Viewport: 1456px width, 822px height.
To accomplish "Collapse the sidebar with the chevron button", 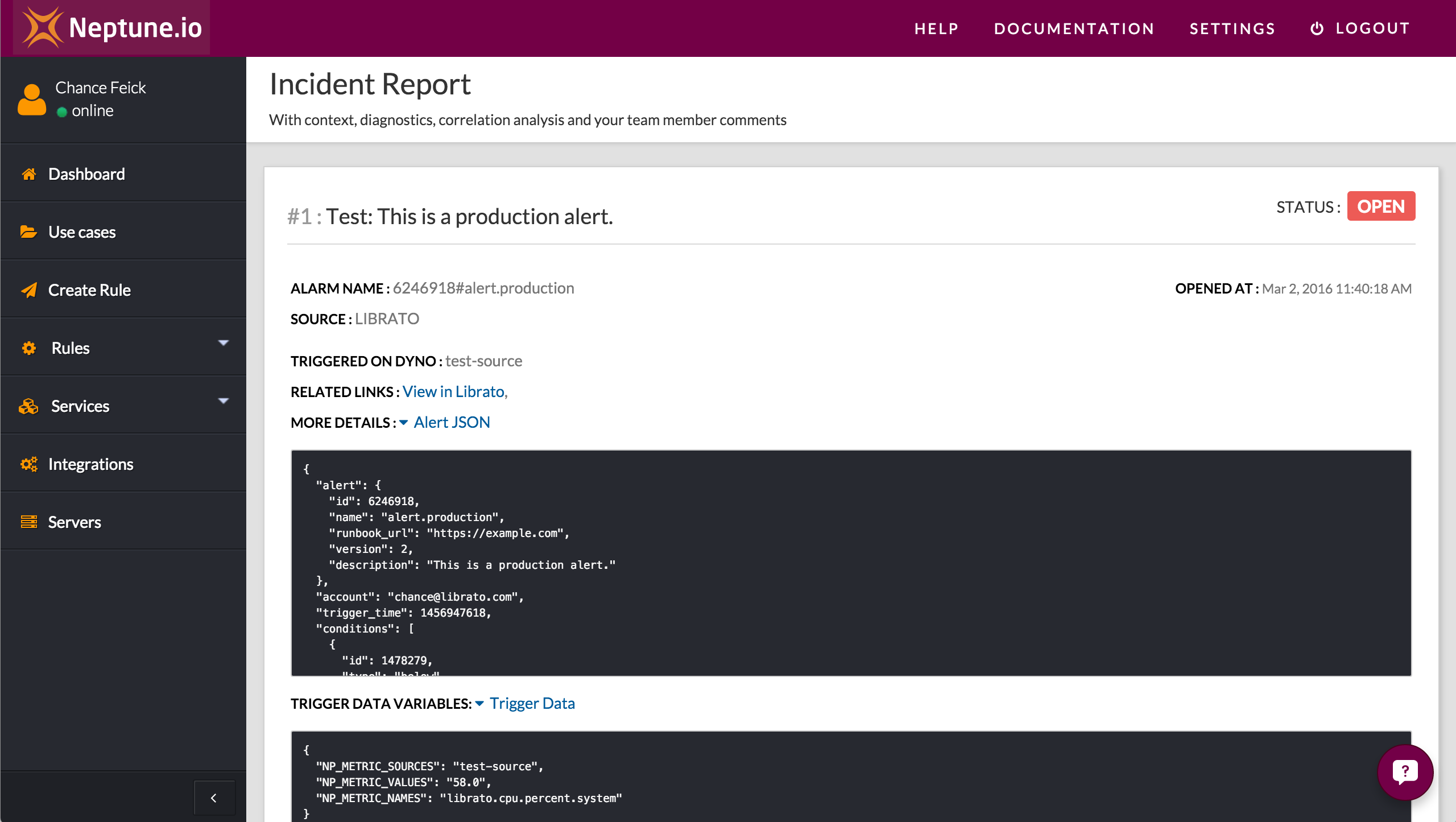I will tap(214, 798).
